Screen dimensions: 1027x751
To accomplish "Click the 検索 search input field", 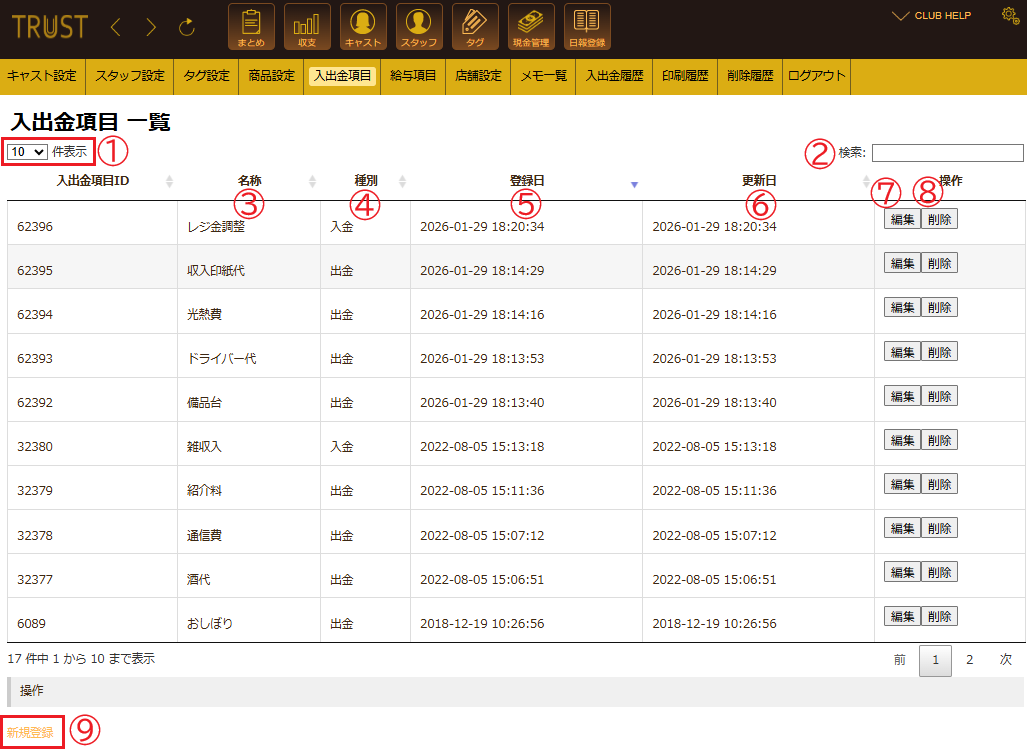I will [947, 153].
